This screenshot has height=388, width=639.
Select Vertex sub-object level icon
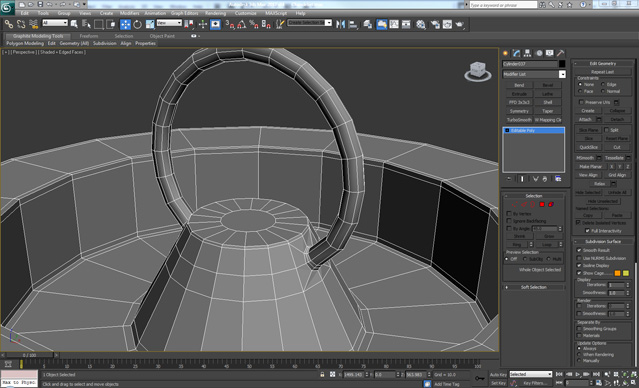click(x=514, y=204)
